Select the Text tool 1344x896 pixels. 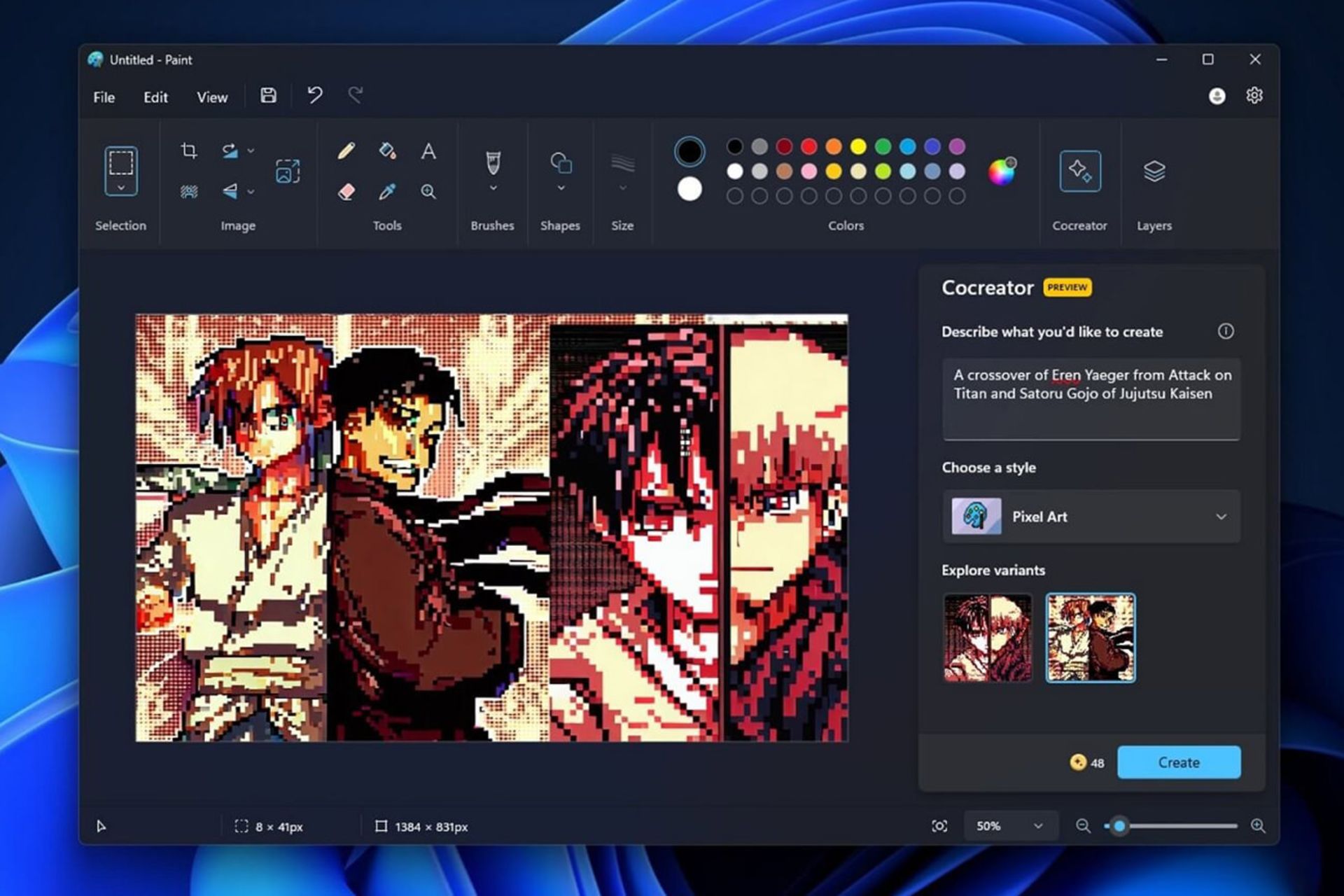pos(428,151)
